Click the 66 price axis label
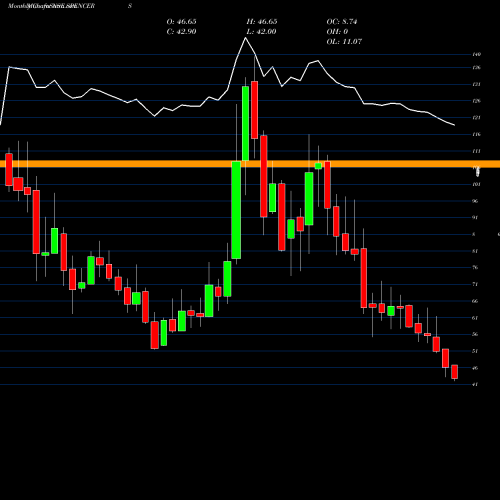The width and height of the screenshot is (500, 500). 475,301
